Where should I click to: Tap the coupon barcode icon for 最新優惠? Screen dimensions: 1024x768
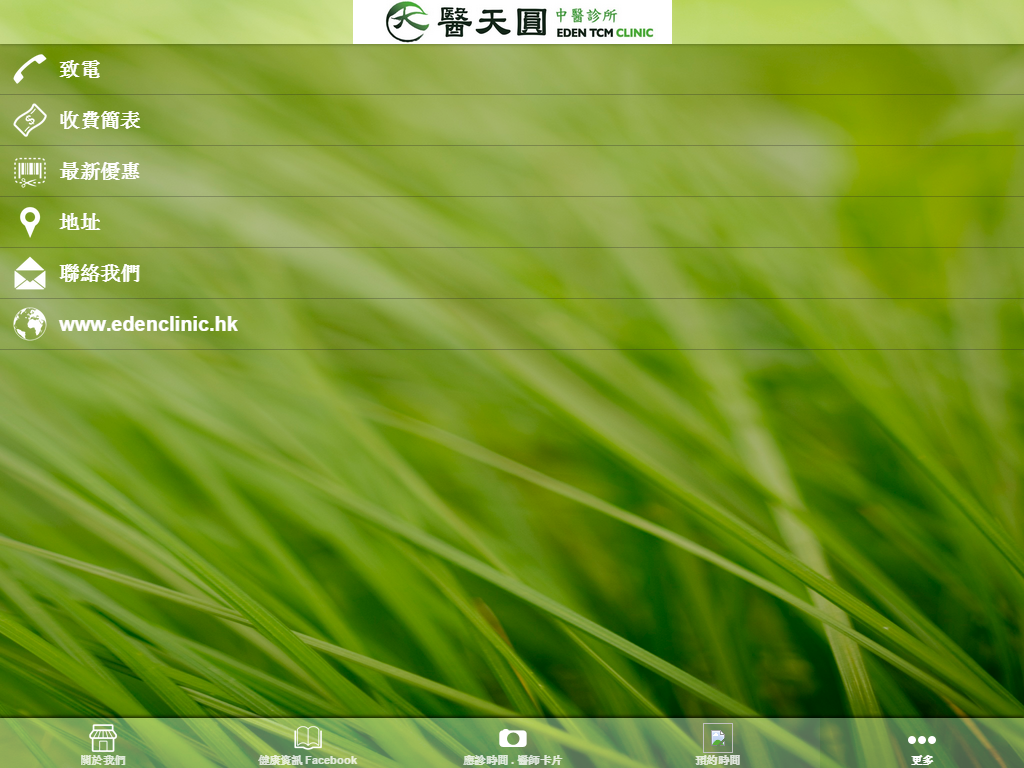(30, 172)
